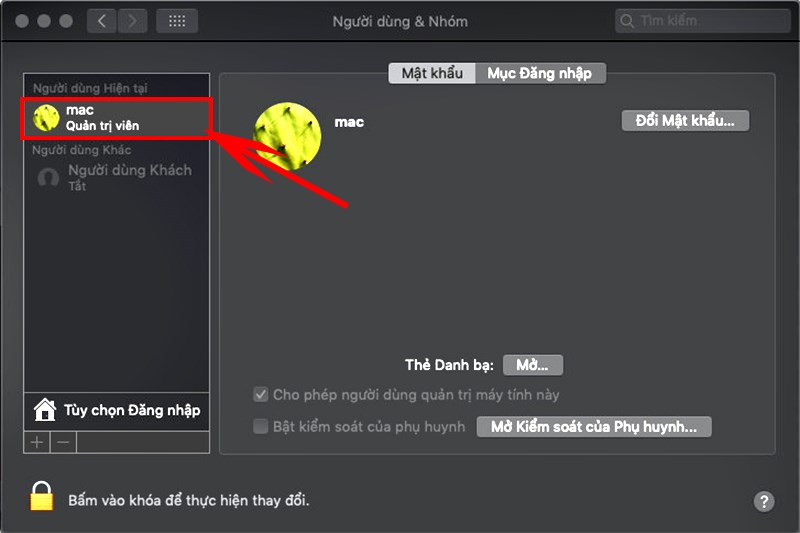The width and height of the screenshot is (800, 533).
Task: Click Đổi Mật khẩu button
Action: coord(685,121)
